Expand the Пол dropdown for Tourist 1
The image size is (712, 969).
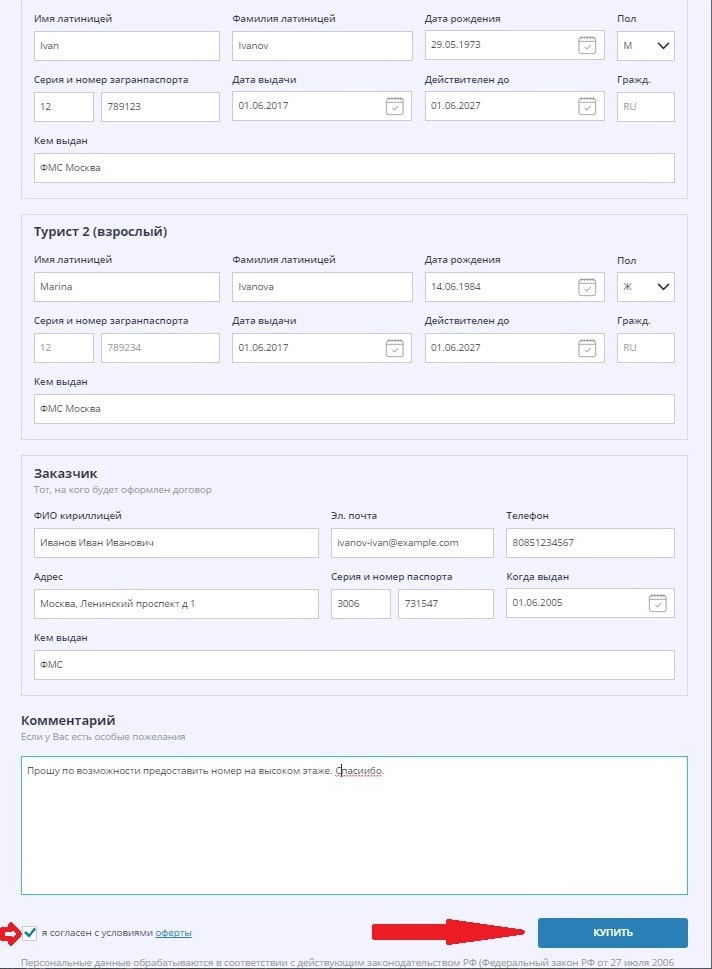(645, 46)
